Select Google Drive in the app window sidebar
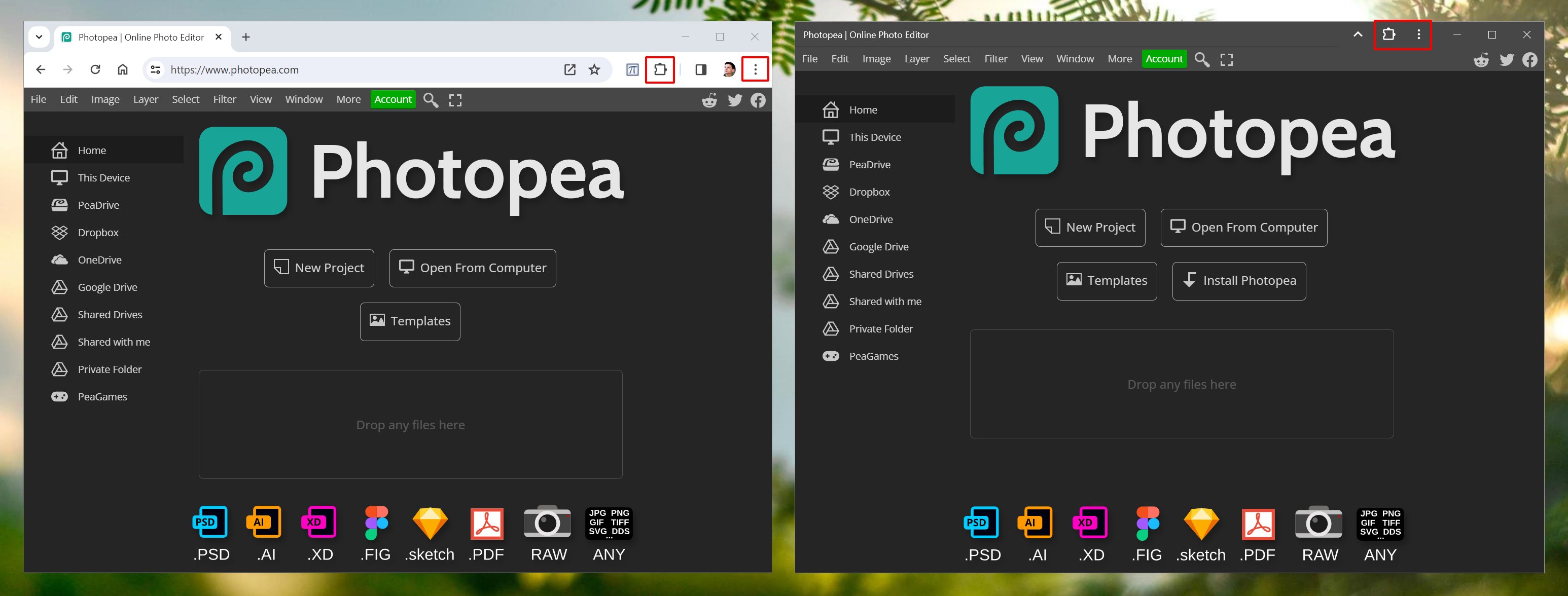This screenshot has height=596, width=1568. [x=875, y=246]
